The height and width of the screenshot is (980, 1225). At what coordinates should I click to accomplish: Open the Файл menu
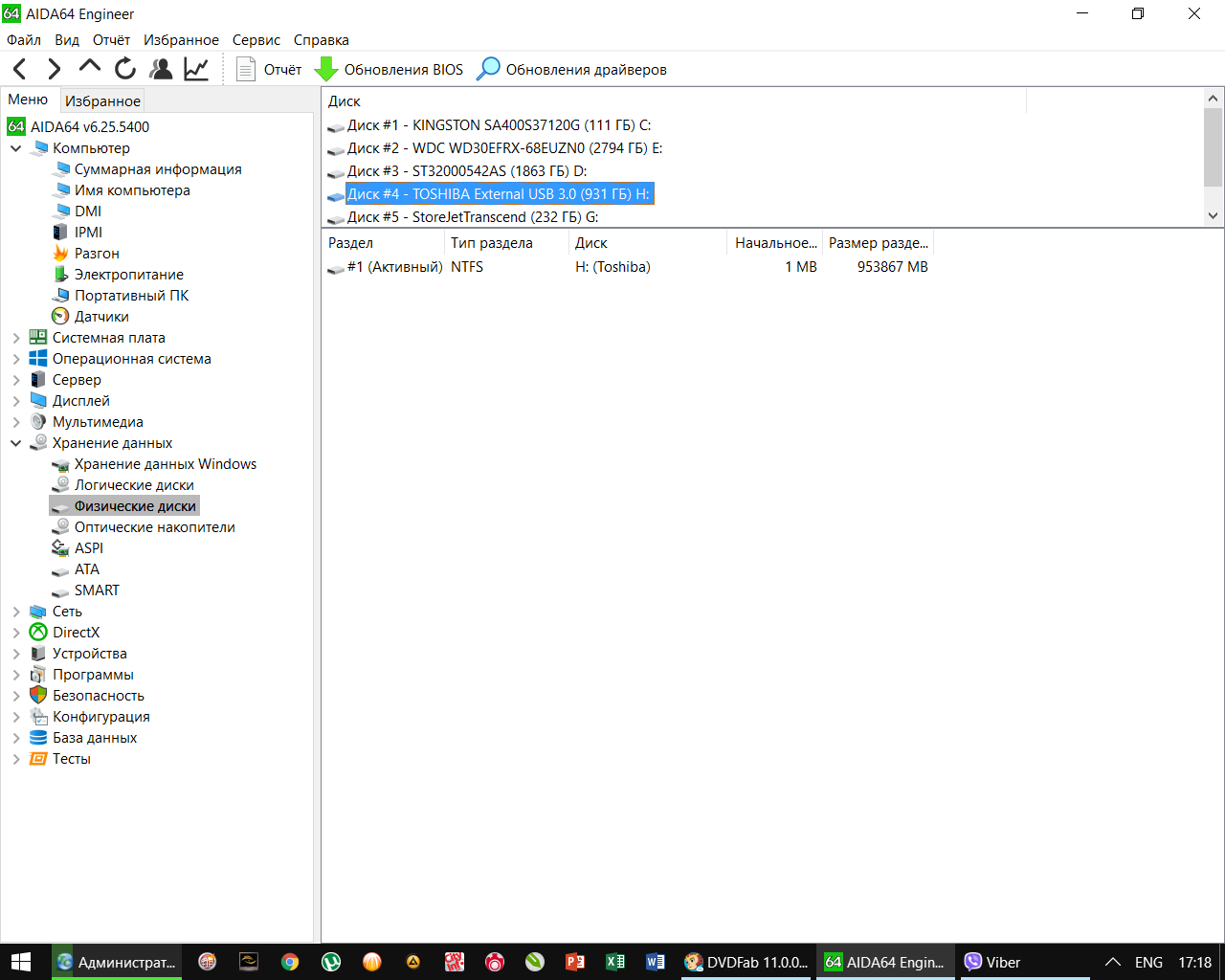24,40
